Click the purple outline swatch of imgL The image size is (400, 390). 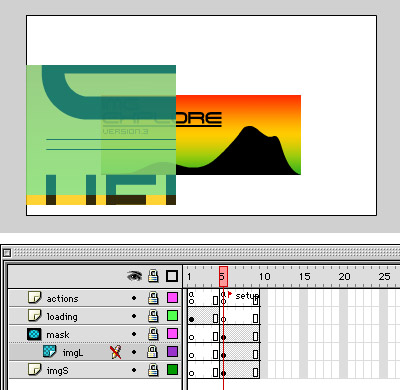point(172,352)
